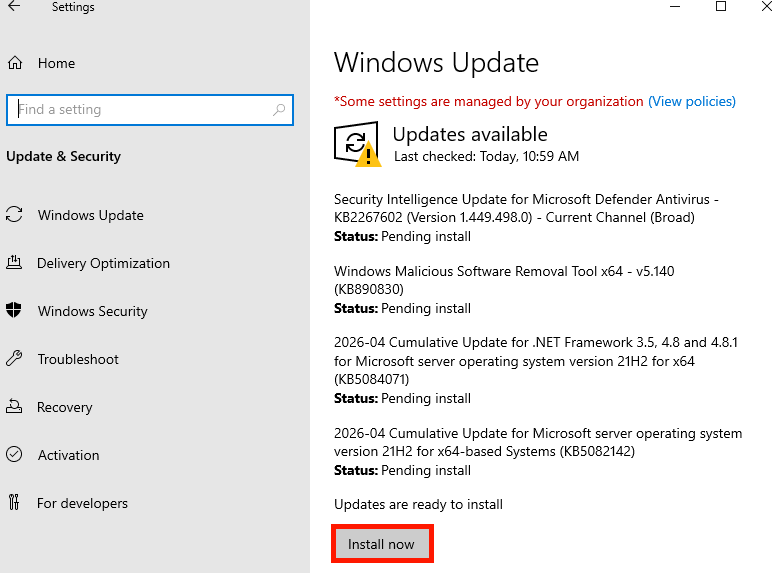Click the Install now button
This screenshot has width=781, height=573.
point(382,544)
